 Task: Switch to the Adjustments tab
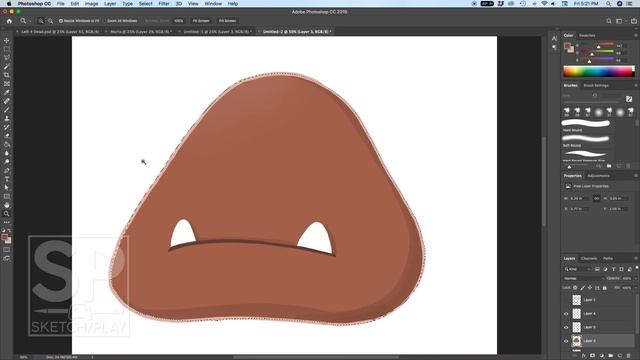[598, 176]
